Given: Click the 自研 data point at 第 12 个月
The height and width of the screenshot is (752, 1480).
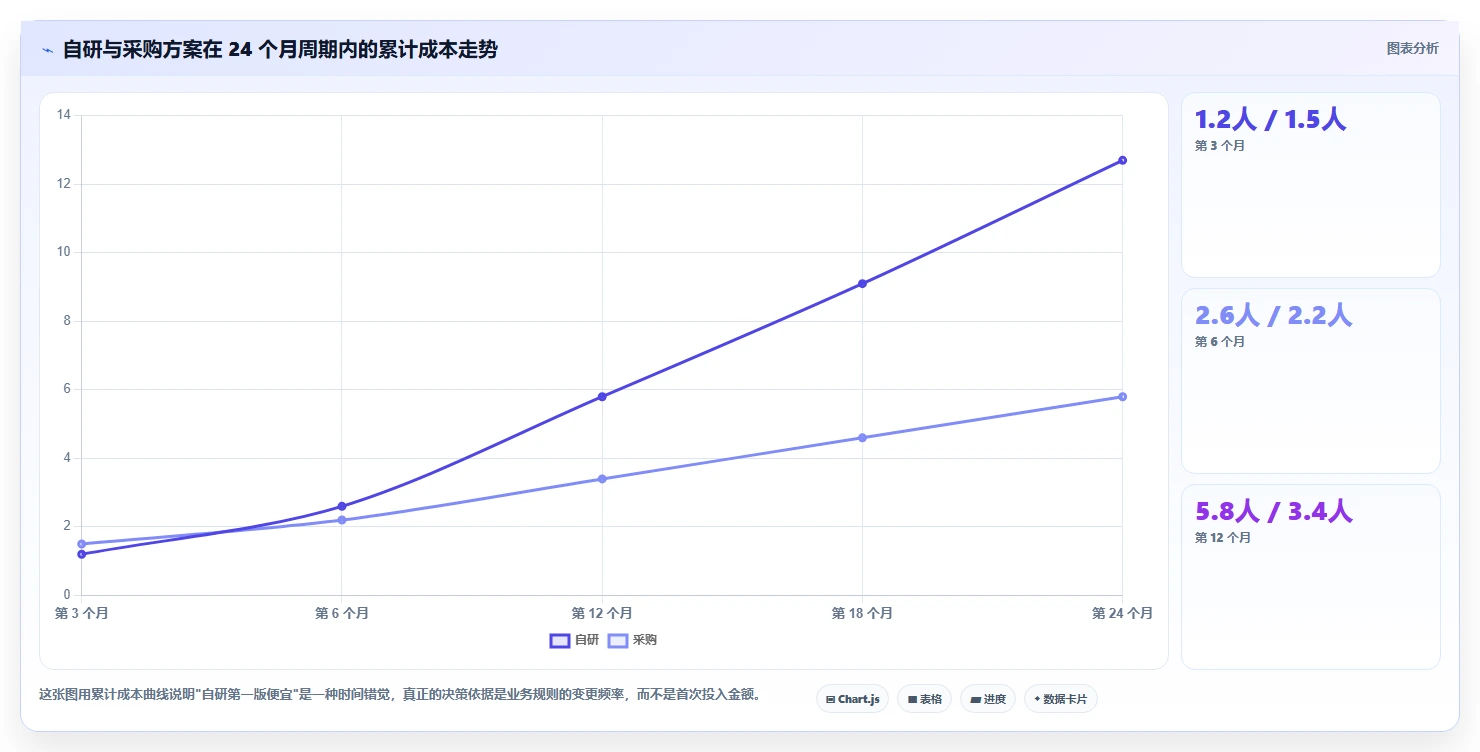Looking at the screenshot, I should pyautogui.click(x=602, y=397).
